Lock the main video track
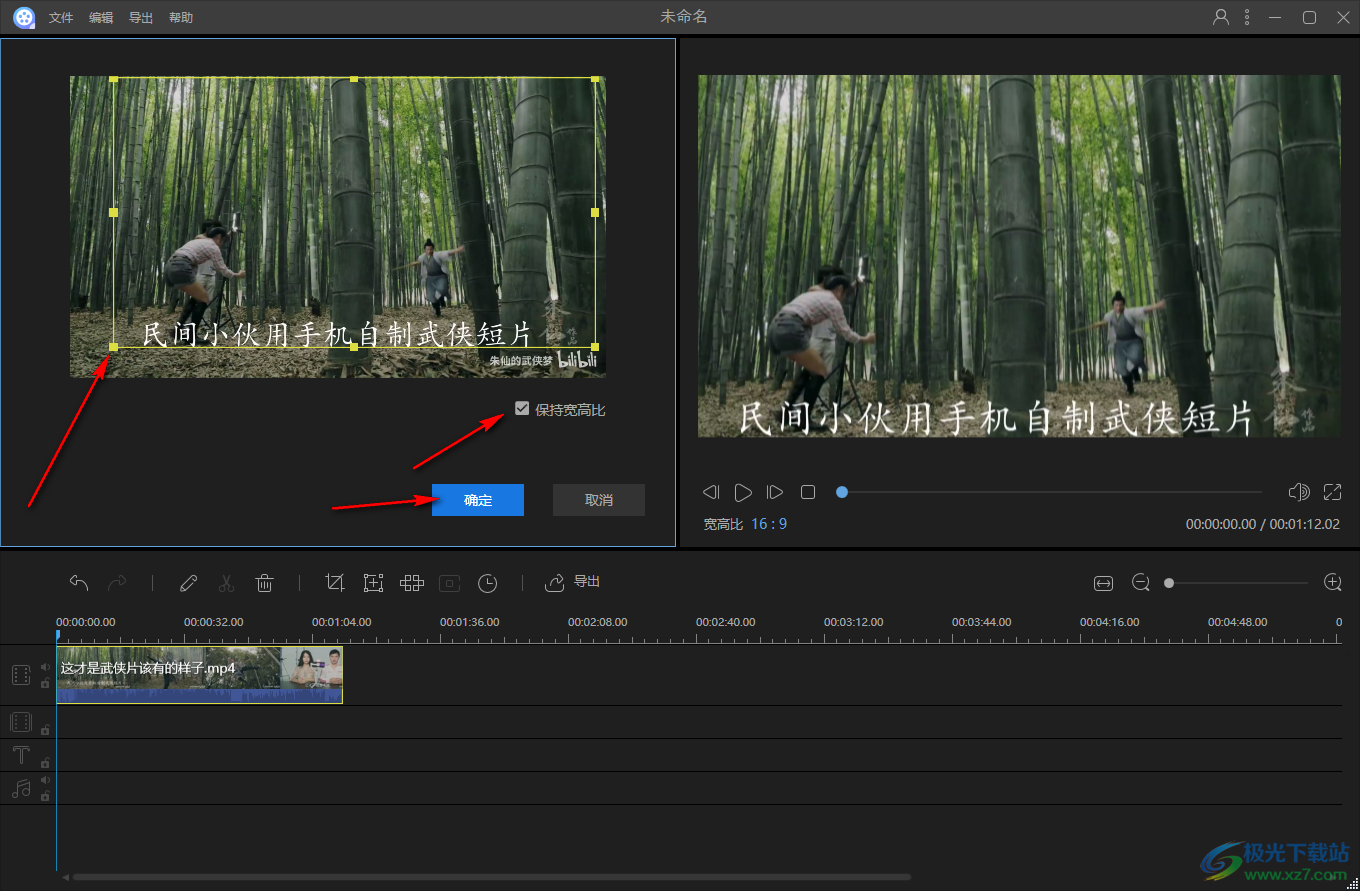This screenshot has width=1360, height=891. (45, 683)
